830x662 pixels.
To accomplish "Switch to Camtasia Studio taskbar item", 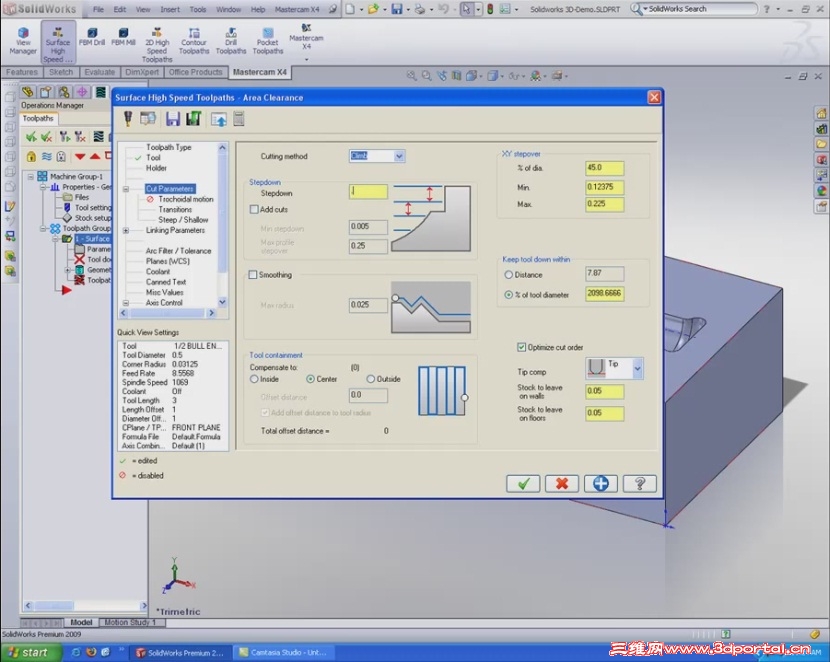I will point(283,652).
